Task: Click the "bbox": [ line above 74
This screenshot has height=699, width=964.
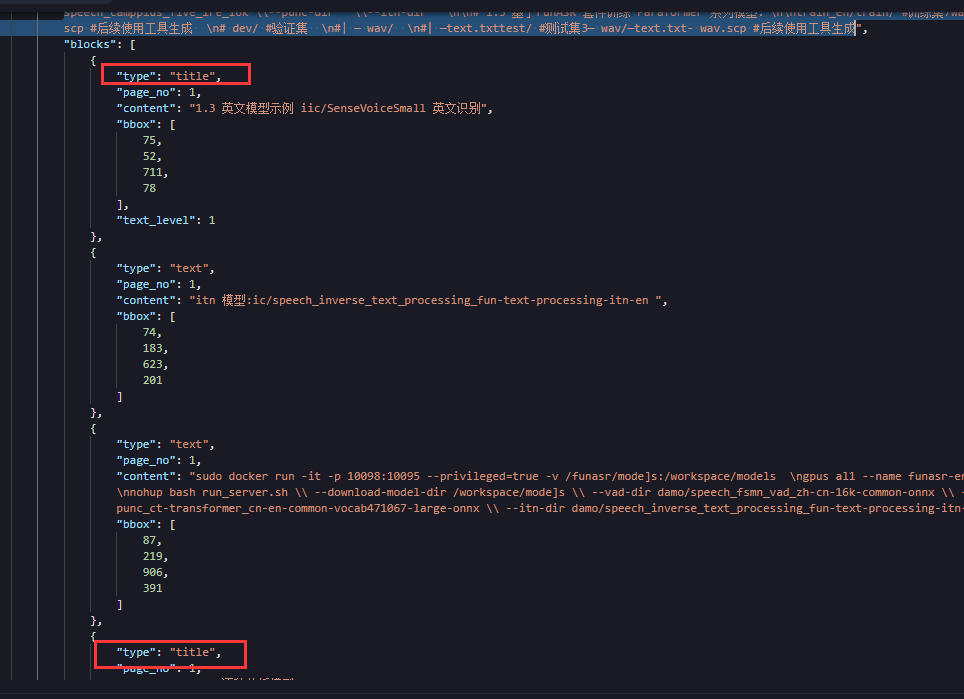Action: click(146, 316)
